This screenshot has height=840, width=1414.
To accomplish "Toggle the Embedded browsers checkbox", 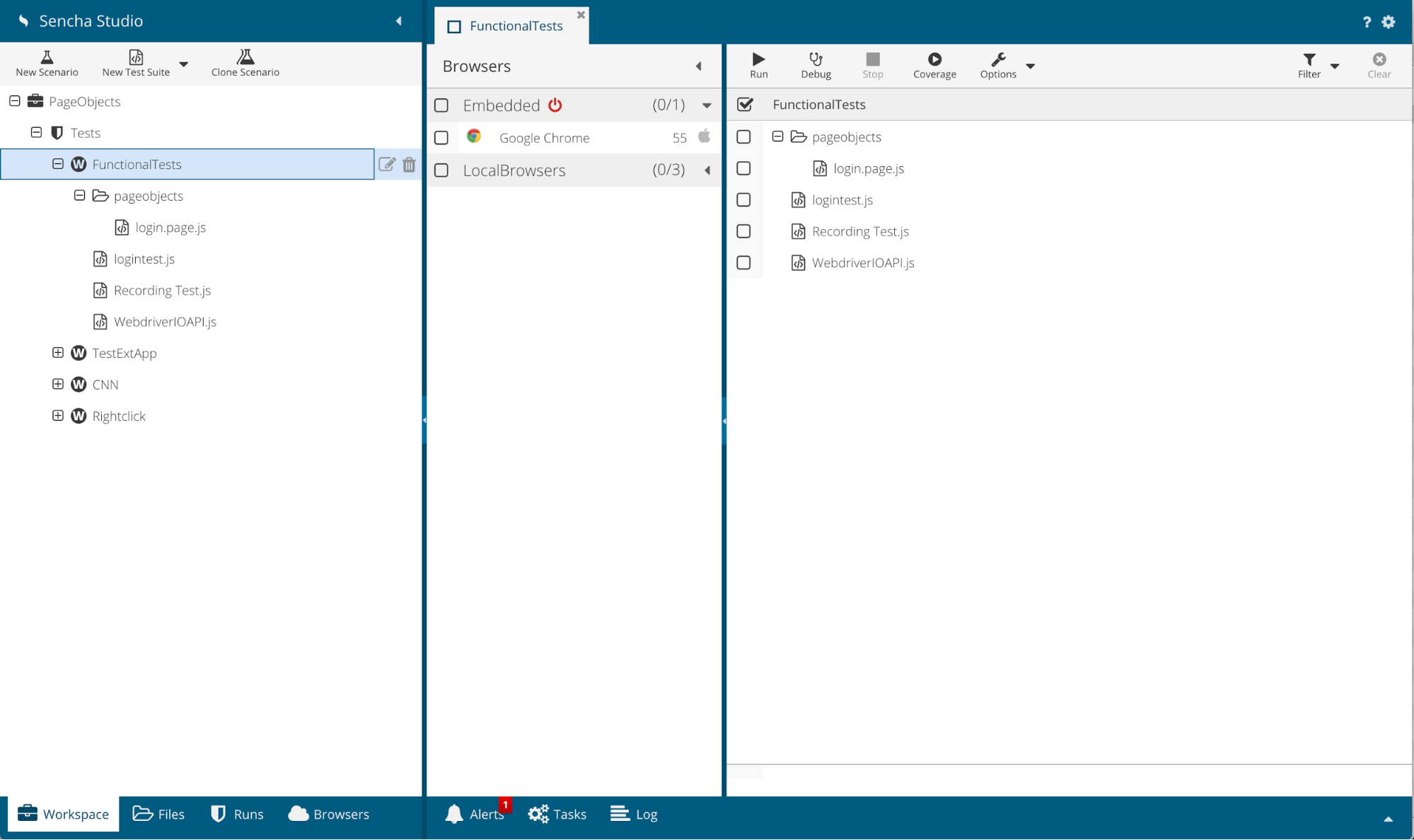I will (441, 105).
